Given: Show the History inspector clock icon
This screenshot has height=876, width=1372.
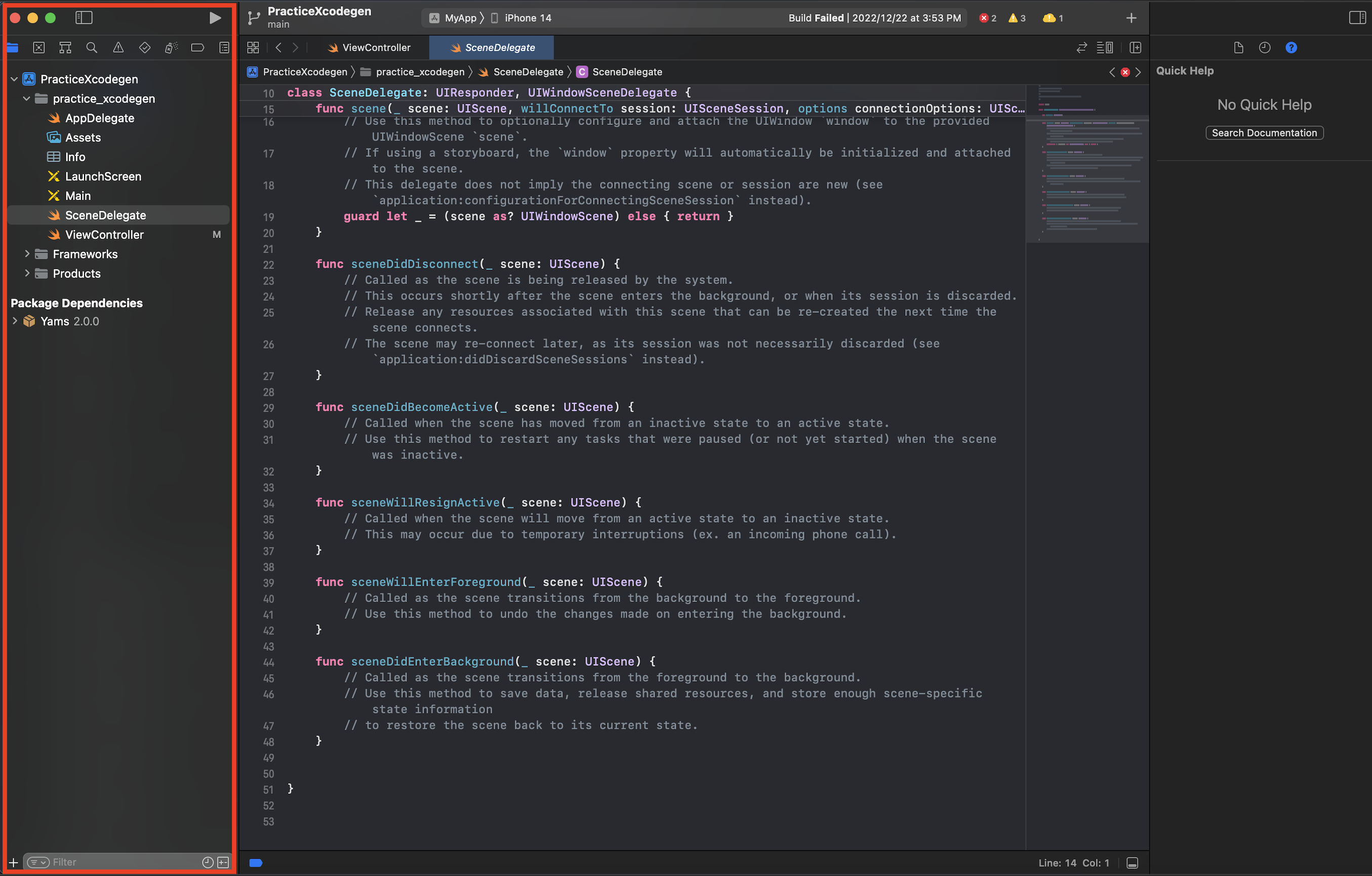Looking at the screenshot, I should (x=1264, y=48).
